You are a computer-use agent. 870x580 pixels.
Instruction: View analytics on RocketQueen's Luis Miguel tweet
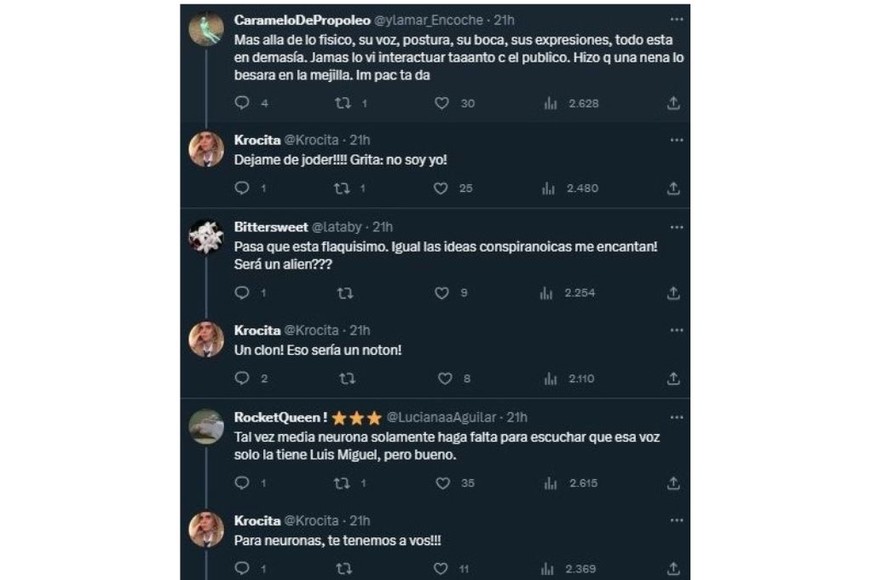pos(548,483)
